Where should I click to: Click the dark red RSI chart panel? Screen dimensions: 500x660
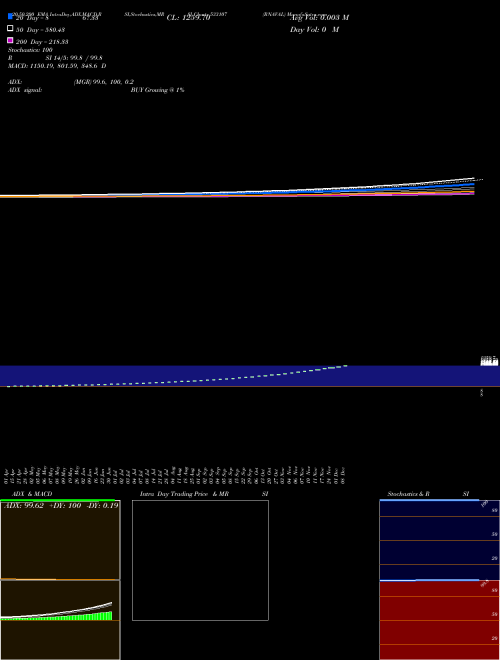tap(439, 620)
